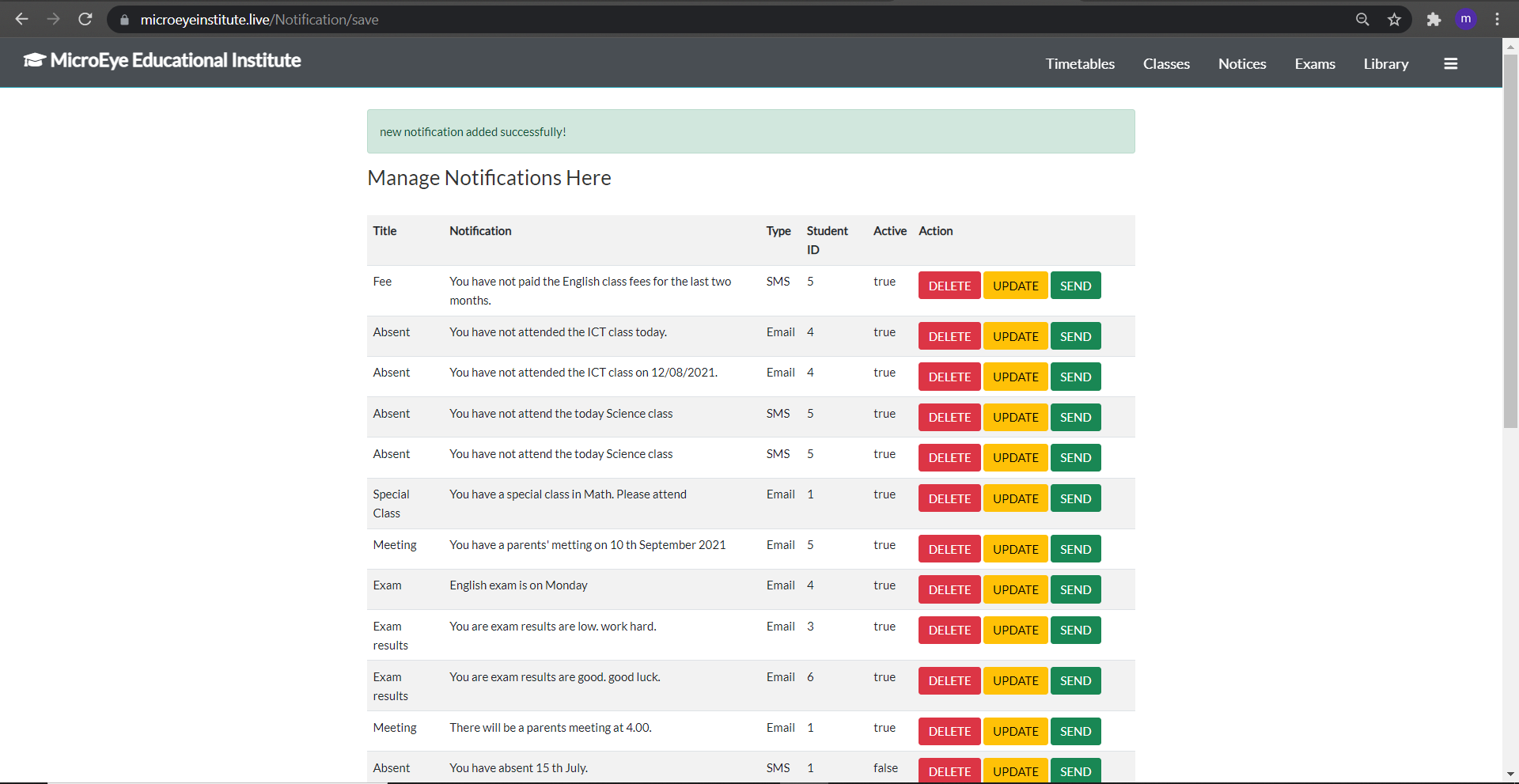Send the English exam Monday notification
Image resolution: width=1519 pixels, height=784 pixels.
tap(1075, 589)
